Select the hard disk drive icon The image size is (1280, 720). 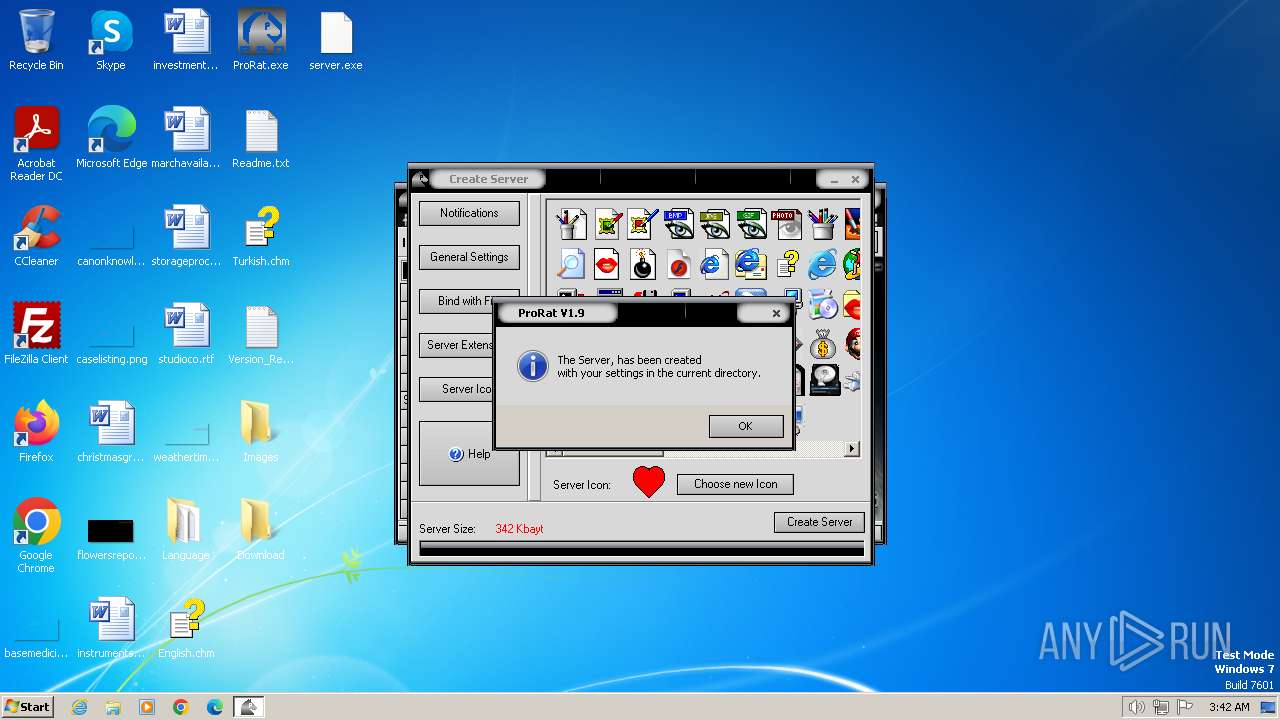coord(826,380)
